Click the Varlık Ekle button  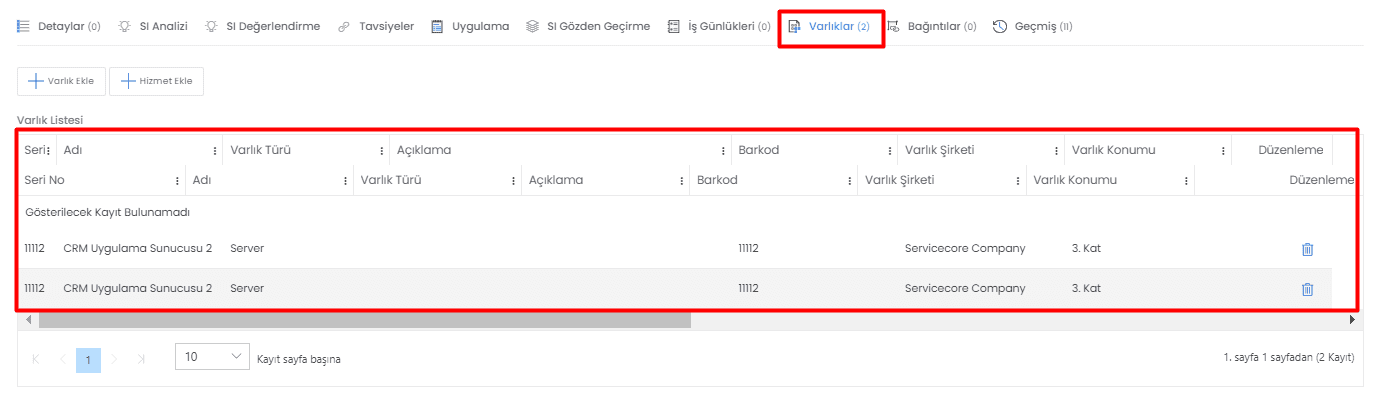[61, 81]
